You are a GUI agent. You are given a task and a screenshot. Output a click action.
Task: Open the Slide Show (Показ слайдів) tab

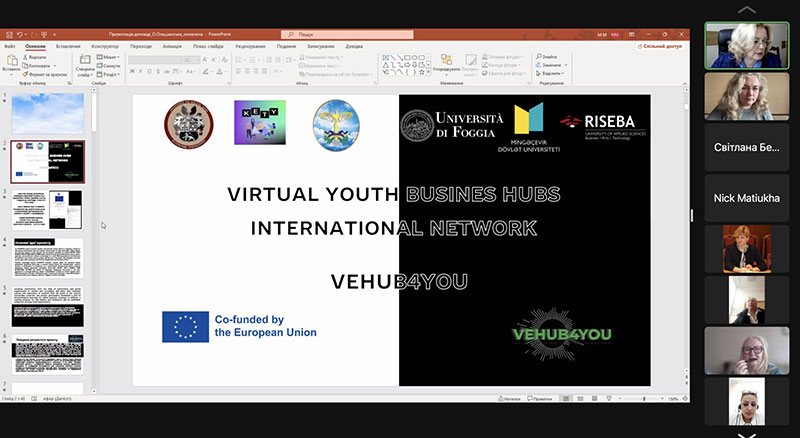click(x=208, y=46)
